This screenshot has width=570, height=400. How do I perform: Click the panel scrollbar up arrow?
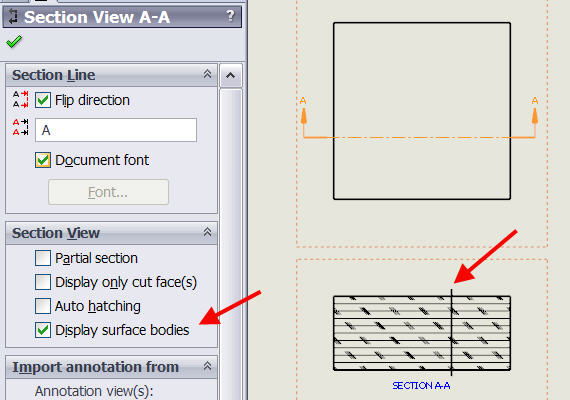[x=231, y=76]
